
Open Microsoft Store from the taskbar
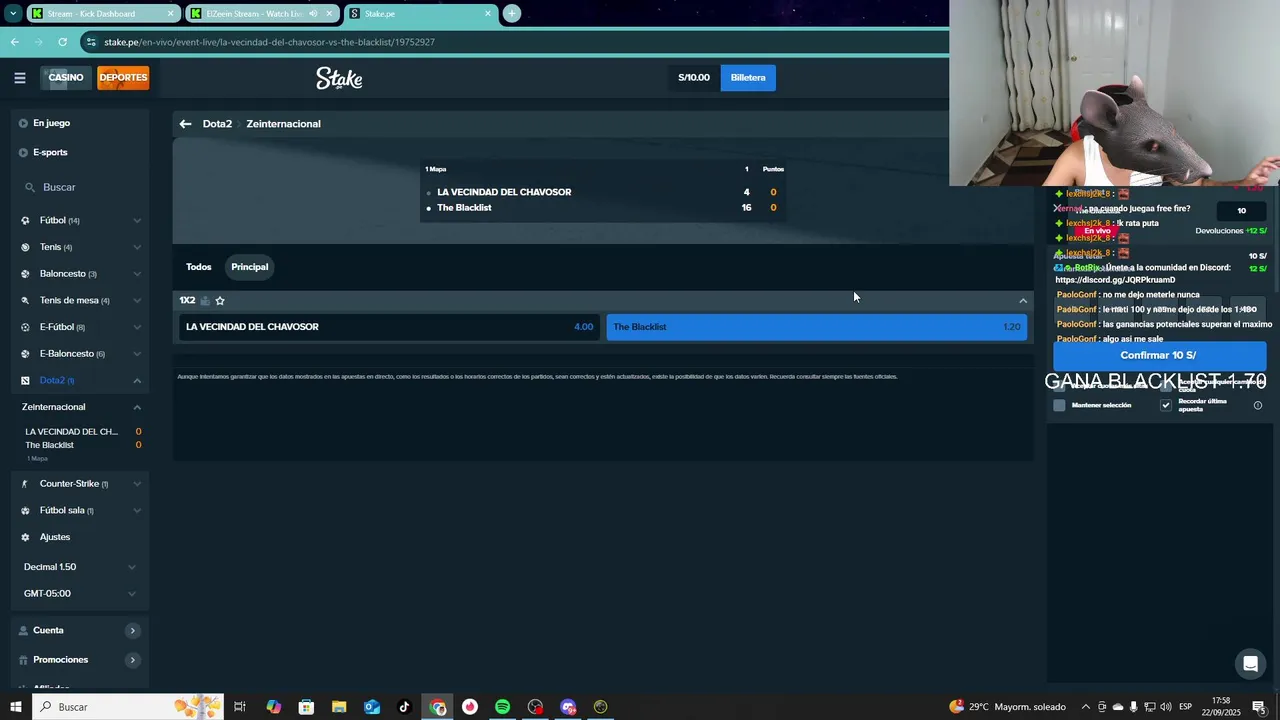click(306, 707)
